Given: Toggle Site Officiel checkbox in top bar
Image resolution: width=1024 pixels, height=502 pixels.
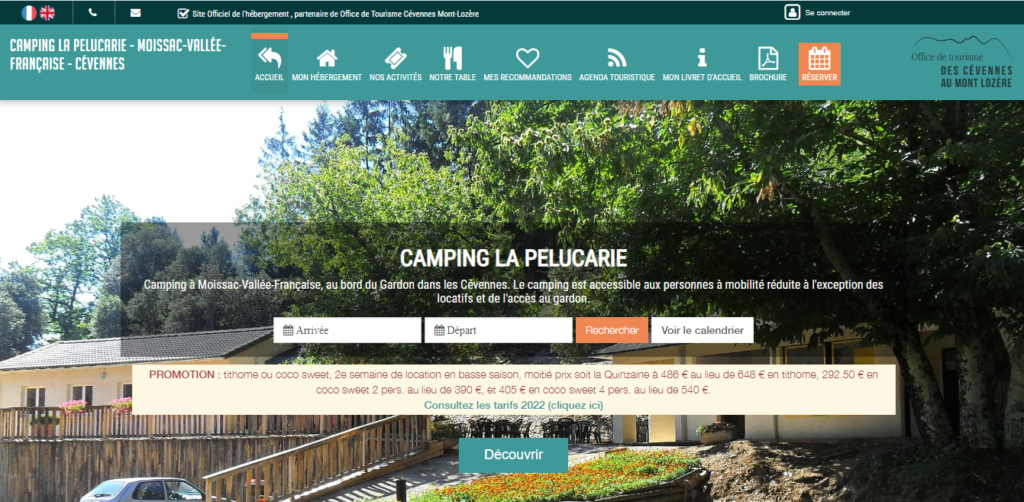Looking at the screenshot, I should click(x=183, y=13).
